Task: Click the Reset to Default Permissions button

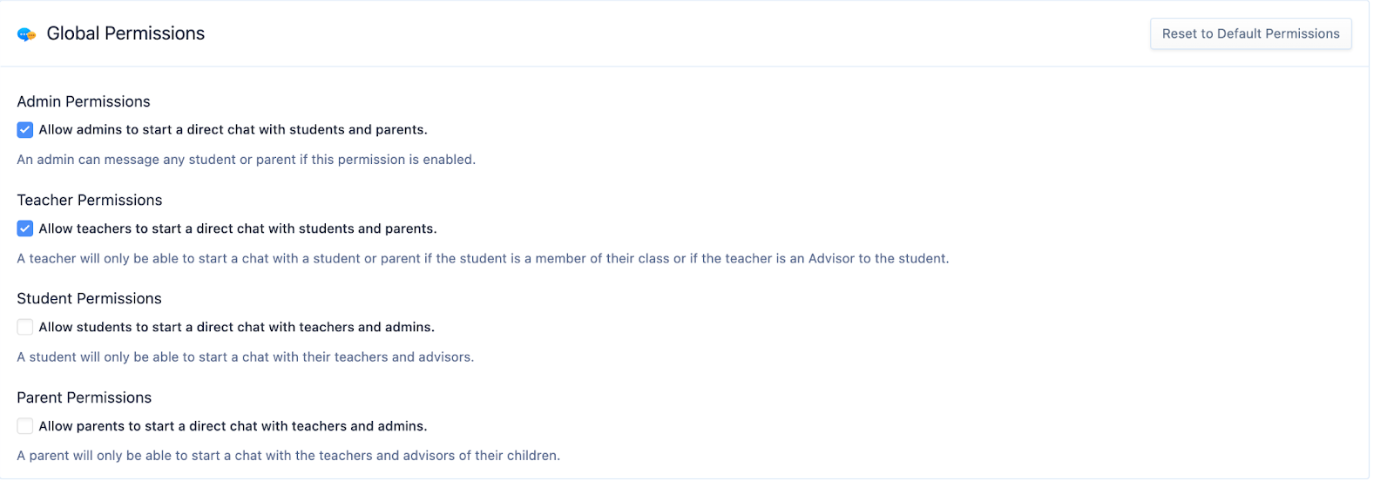Action: click(x=1250, y=34)
